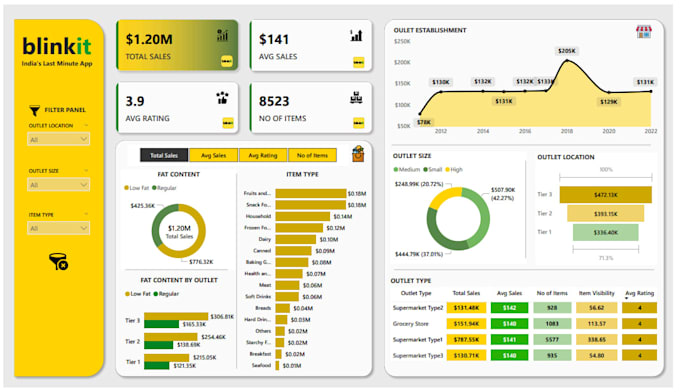Screen dimensions: 680x392
Task: Click the store icon in Outlet Establishment
Action: tap(644, 32)
